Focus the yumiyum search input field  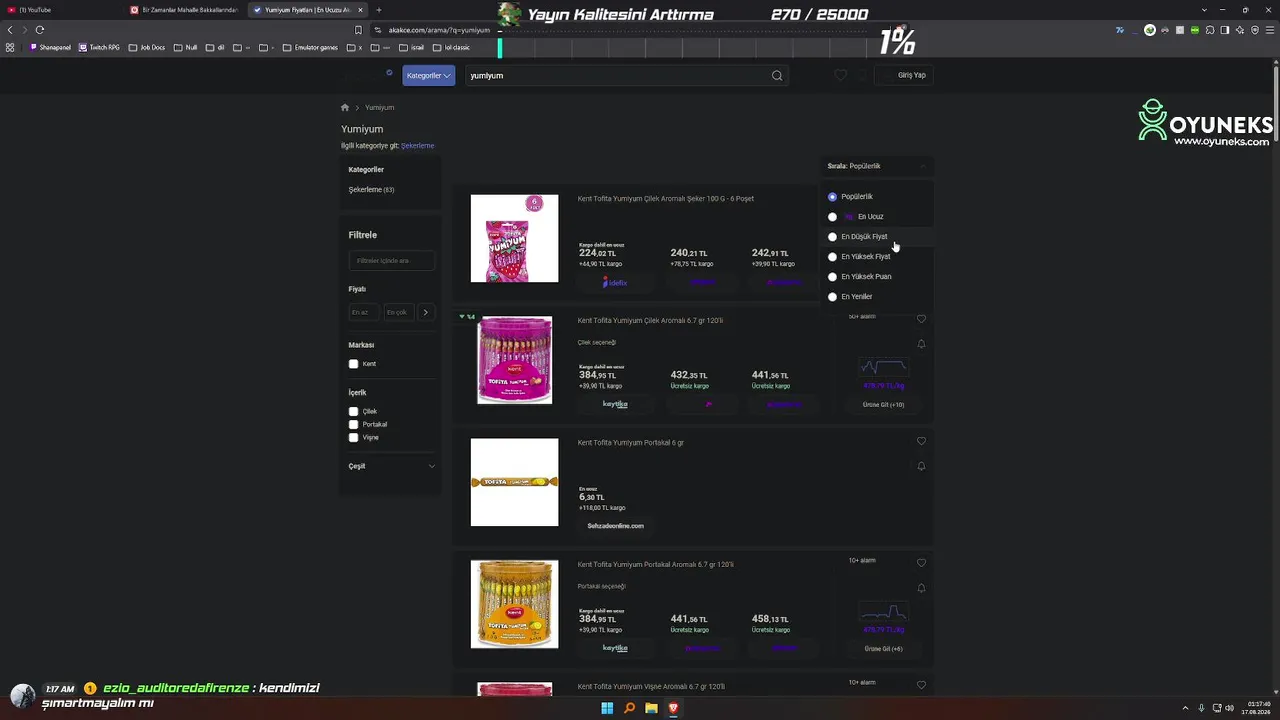pos(617,76)
